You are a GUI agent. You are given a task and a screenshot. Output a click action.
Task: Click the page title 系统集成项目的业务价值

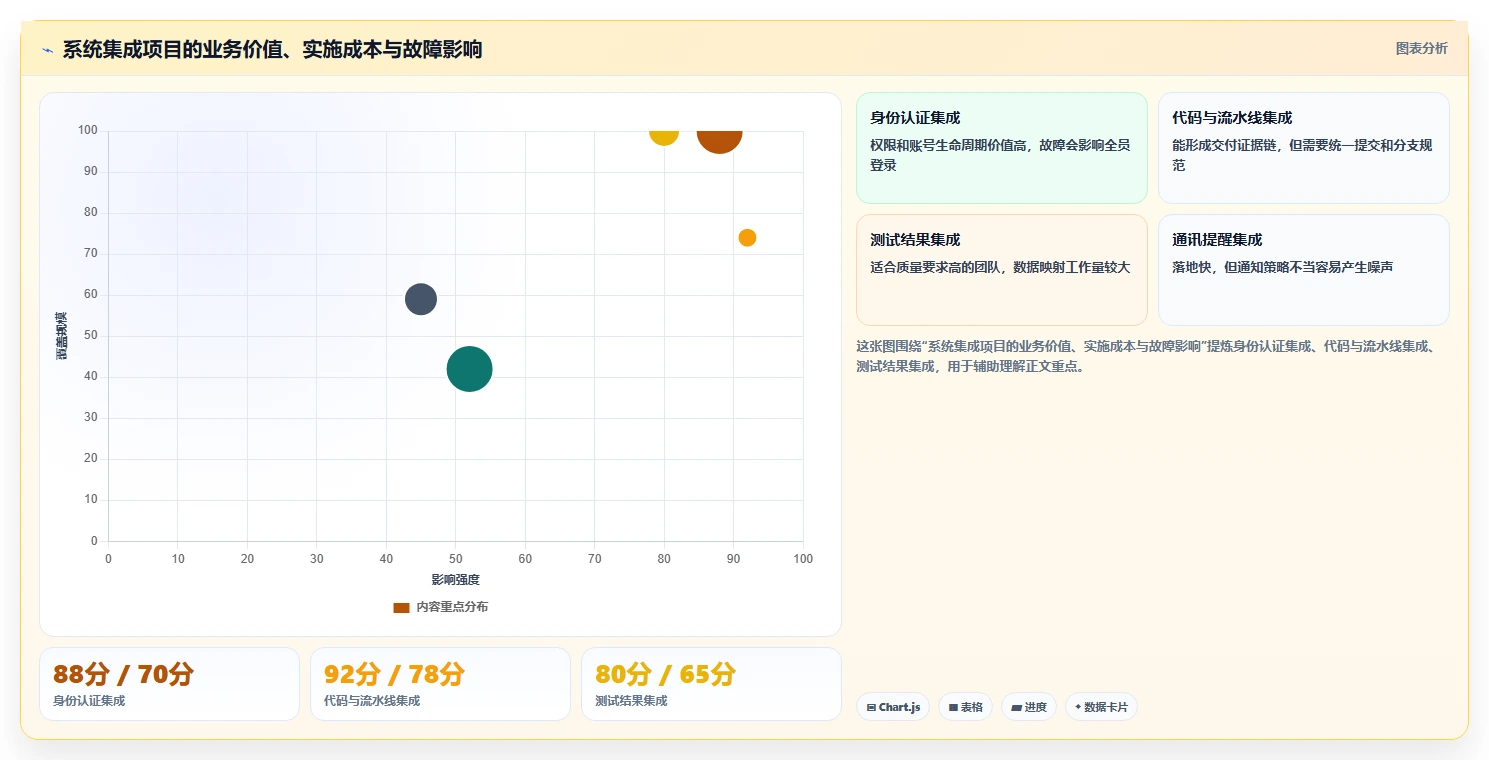tap(272, 49)
